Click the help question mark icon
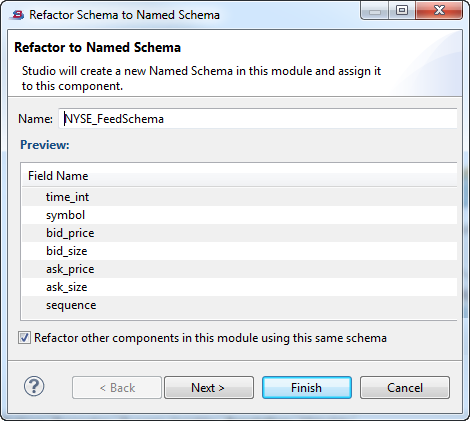Screen dimensions: 470x421 click(34, 386)
